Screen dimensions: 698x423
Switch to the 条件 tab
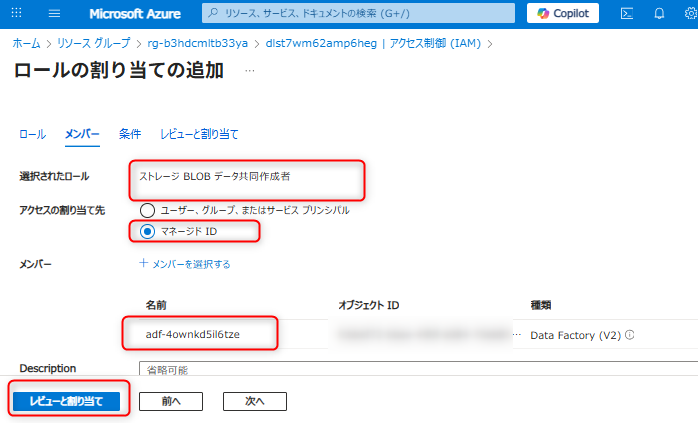click(x=130, y=134)
